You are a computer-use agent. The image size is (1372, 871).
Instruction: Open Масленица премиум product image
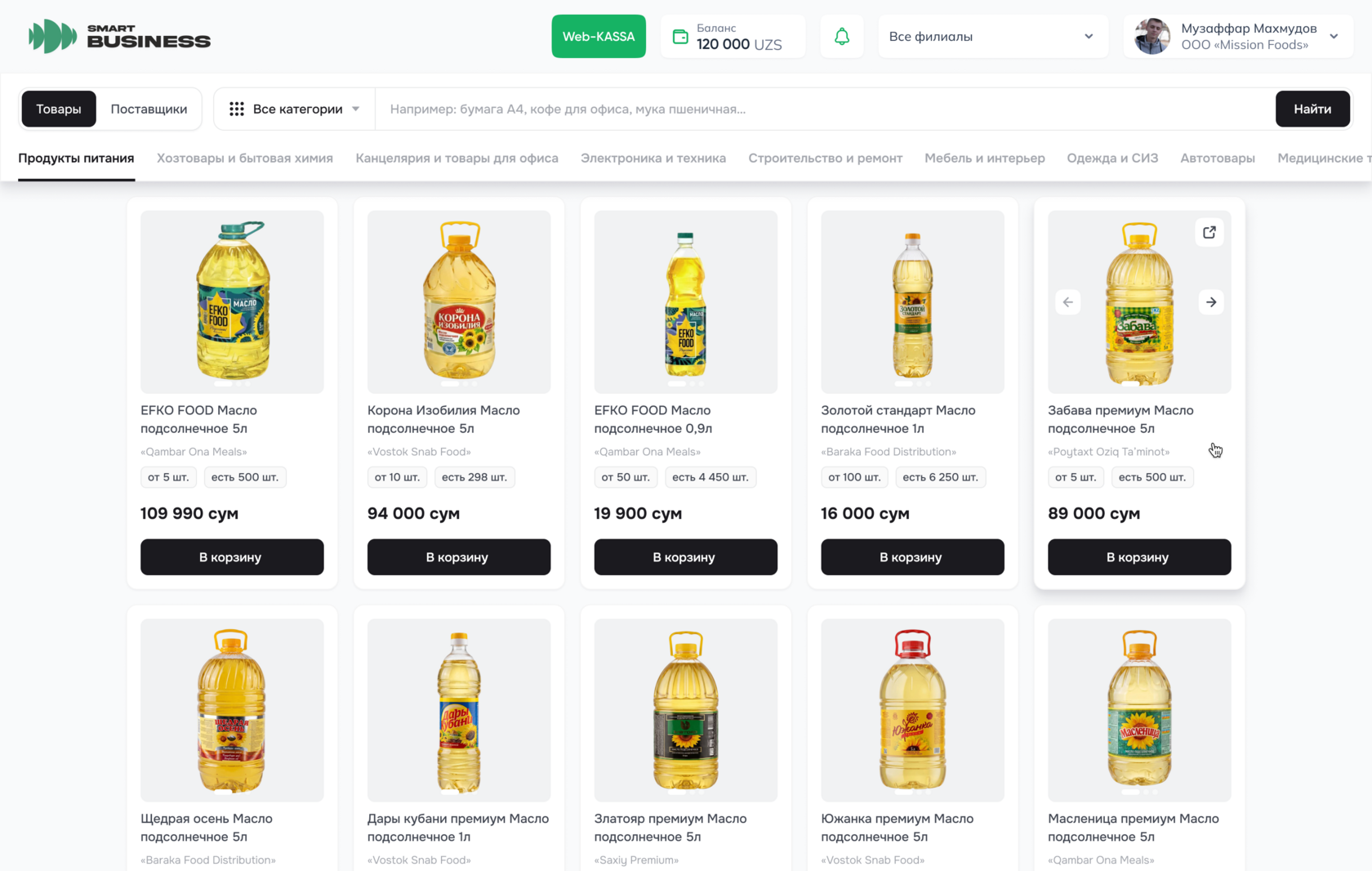click(x=1139, y=710)
